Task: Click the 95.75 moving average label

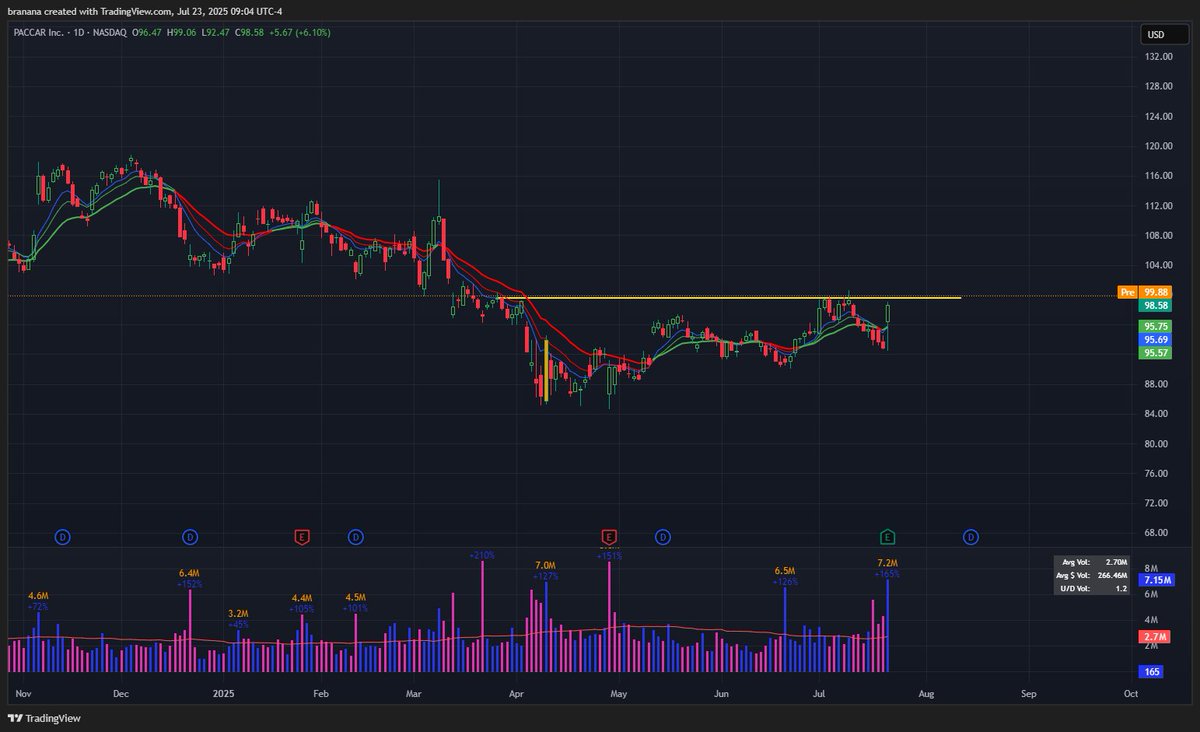Action: point(1155,327)
